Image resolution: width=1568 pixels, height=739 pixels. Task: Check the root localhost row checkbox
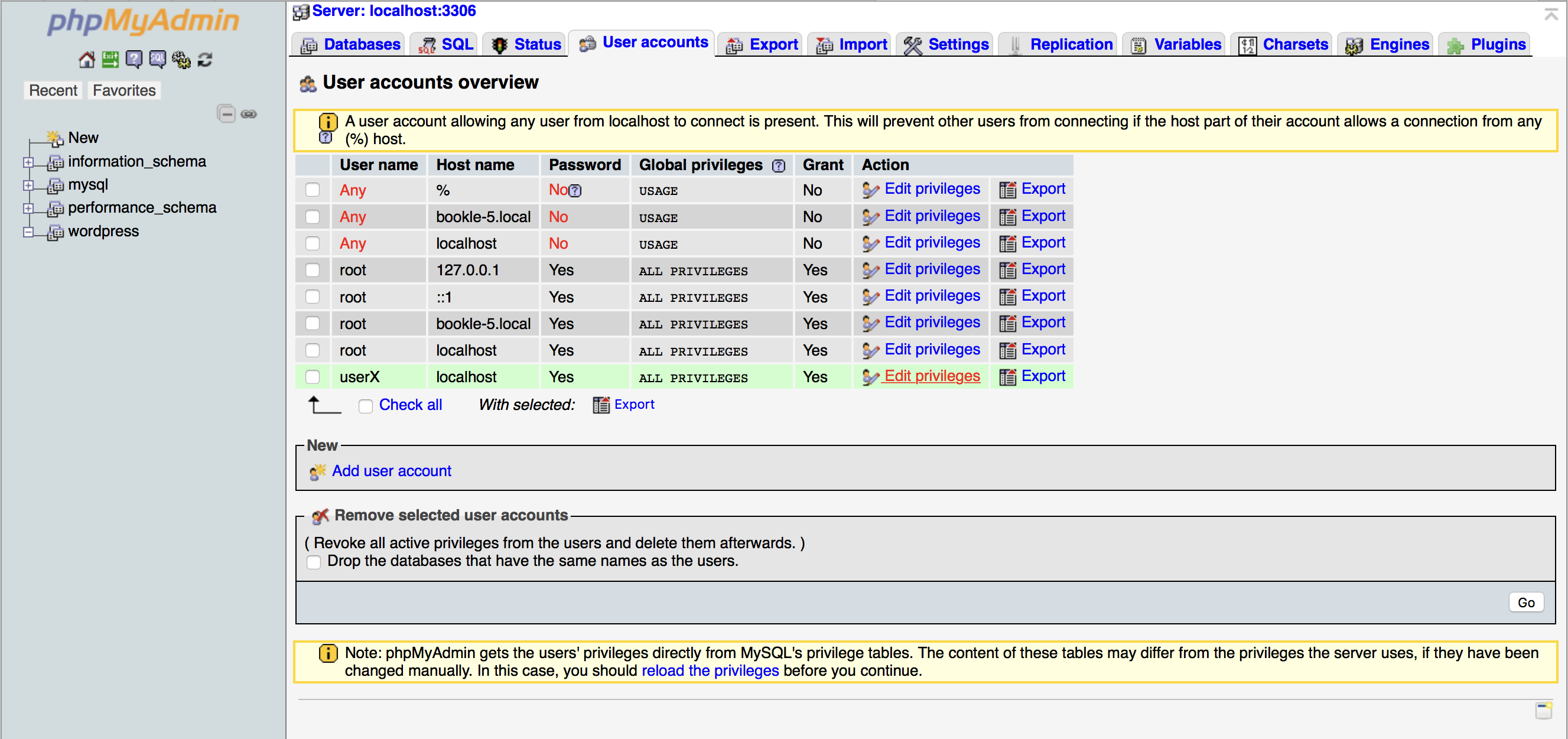[313, 351]
